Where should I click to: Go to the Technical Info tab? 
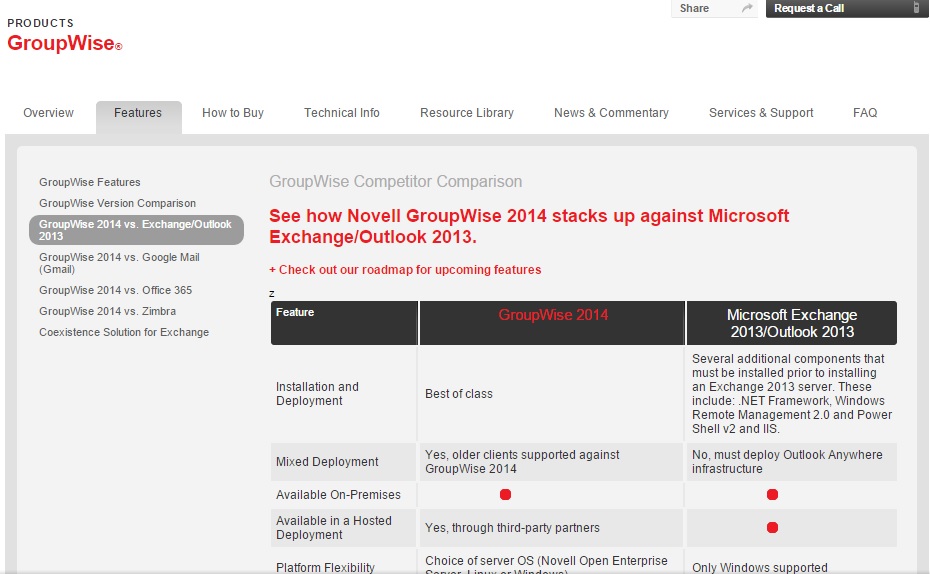342,113
